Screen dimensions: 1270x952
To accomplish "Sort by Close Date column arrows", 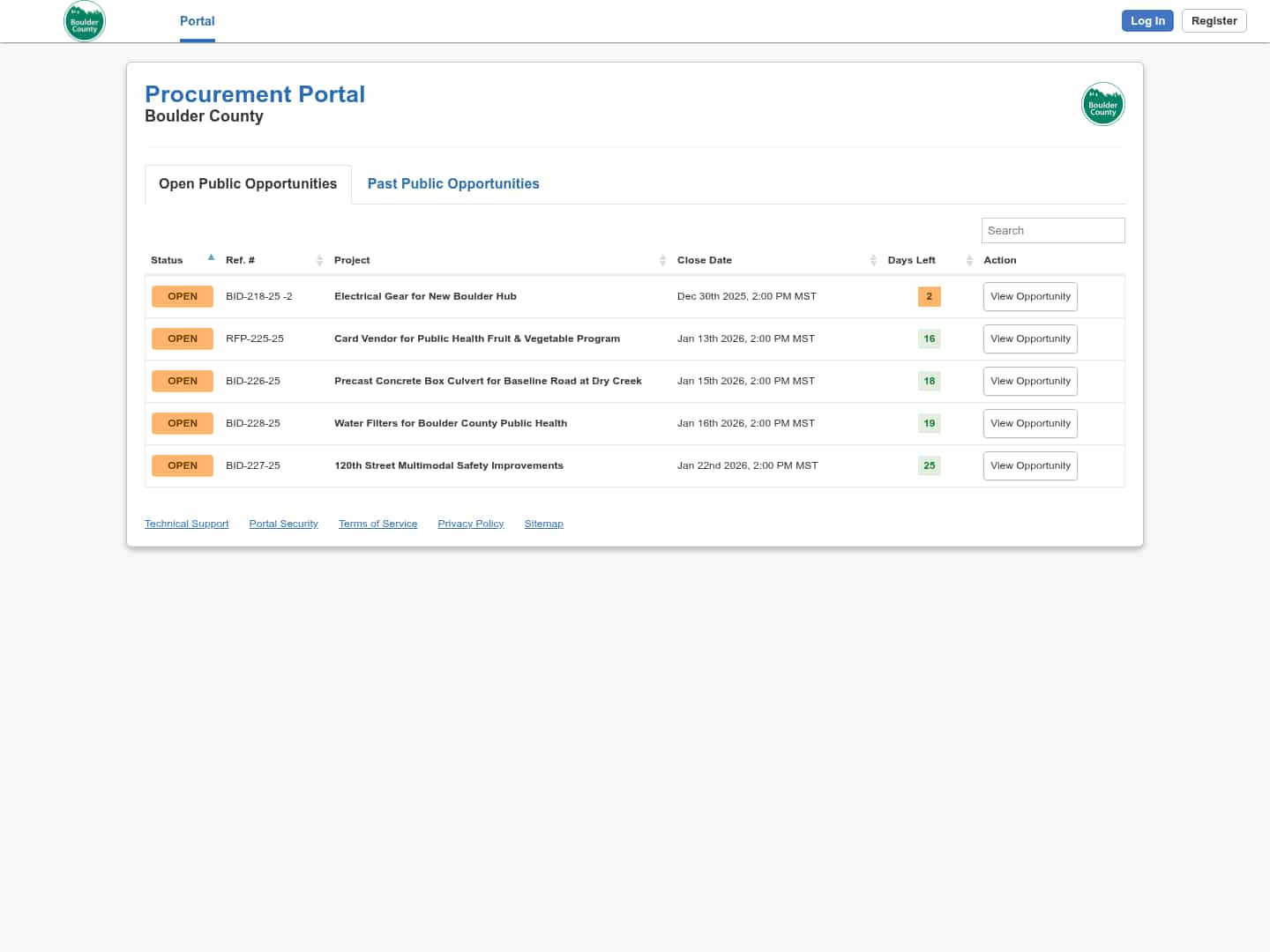I will [x=873, y=260].
